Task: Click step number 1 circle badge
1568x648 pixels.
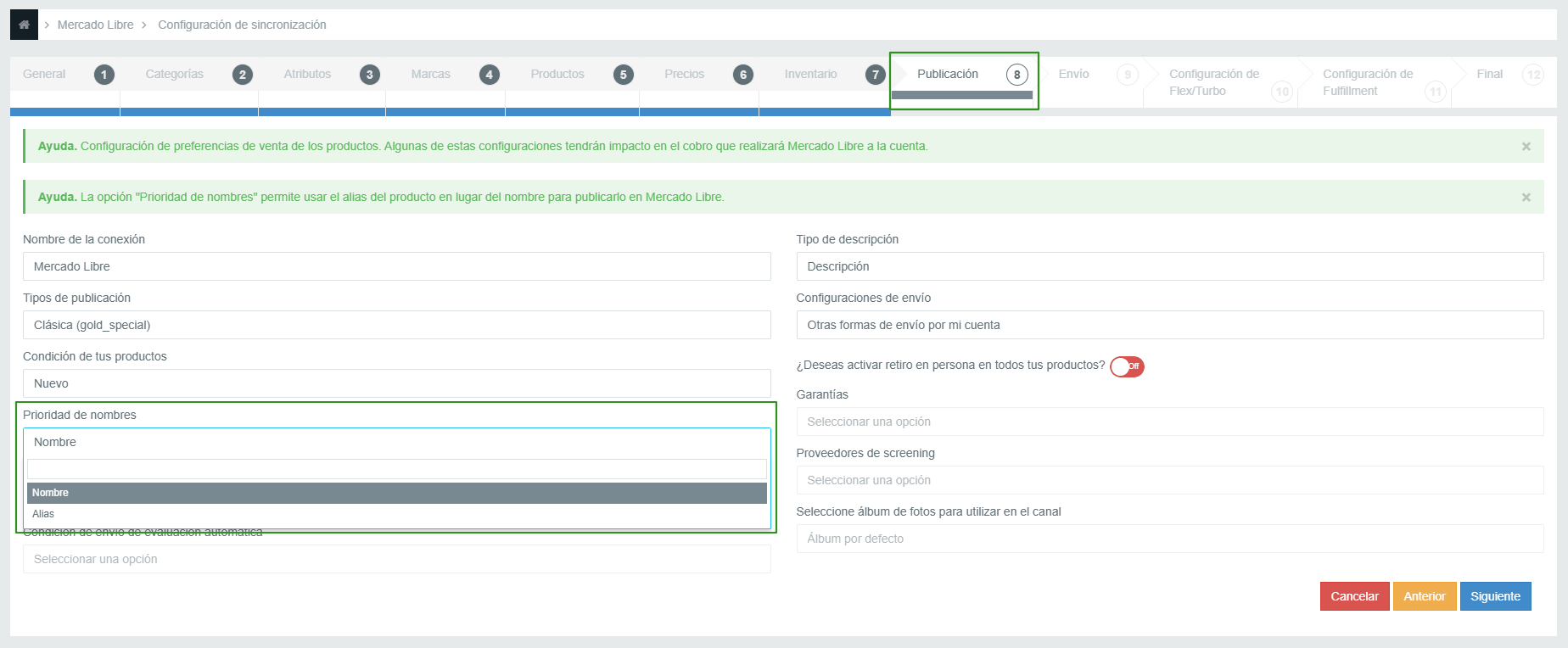Action: click(x=104, y=75)
